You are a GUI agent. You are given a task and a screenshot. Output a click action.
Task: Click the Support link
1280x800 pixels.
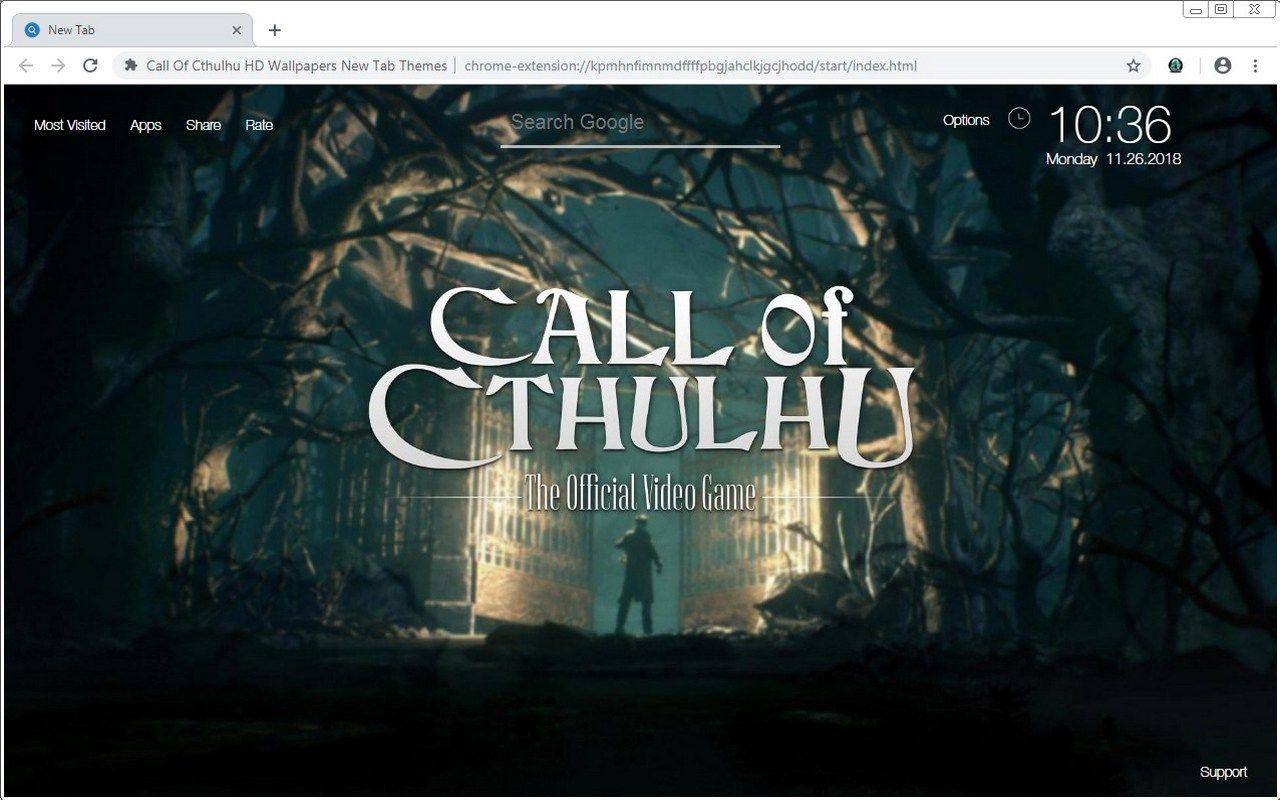click(1223, 772)
